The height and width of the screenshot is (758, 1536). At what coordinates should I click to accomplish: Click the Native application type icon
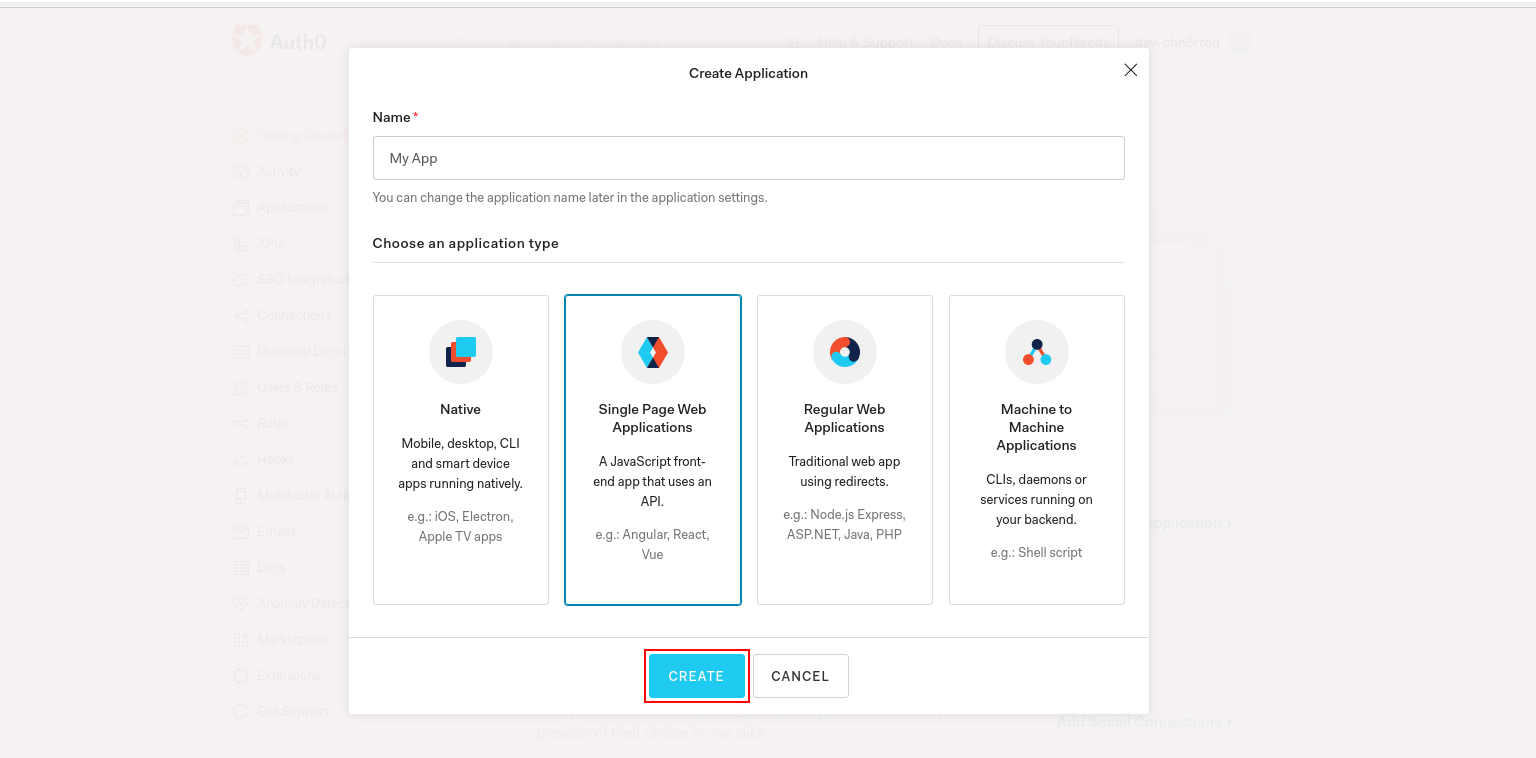(461, 352)
